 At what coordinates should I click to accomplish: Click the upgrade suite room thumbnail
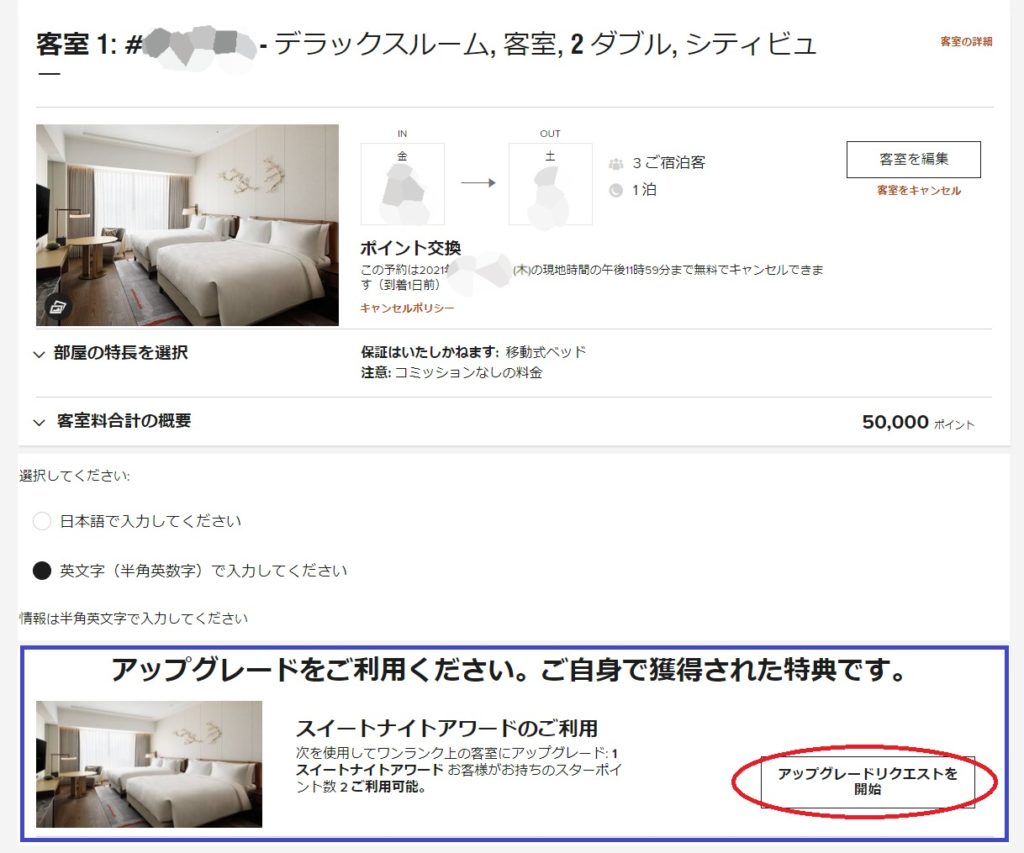click(149, 764)
